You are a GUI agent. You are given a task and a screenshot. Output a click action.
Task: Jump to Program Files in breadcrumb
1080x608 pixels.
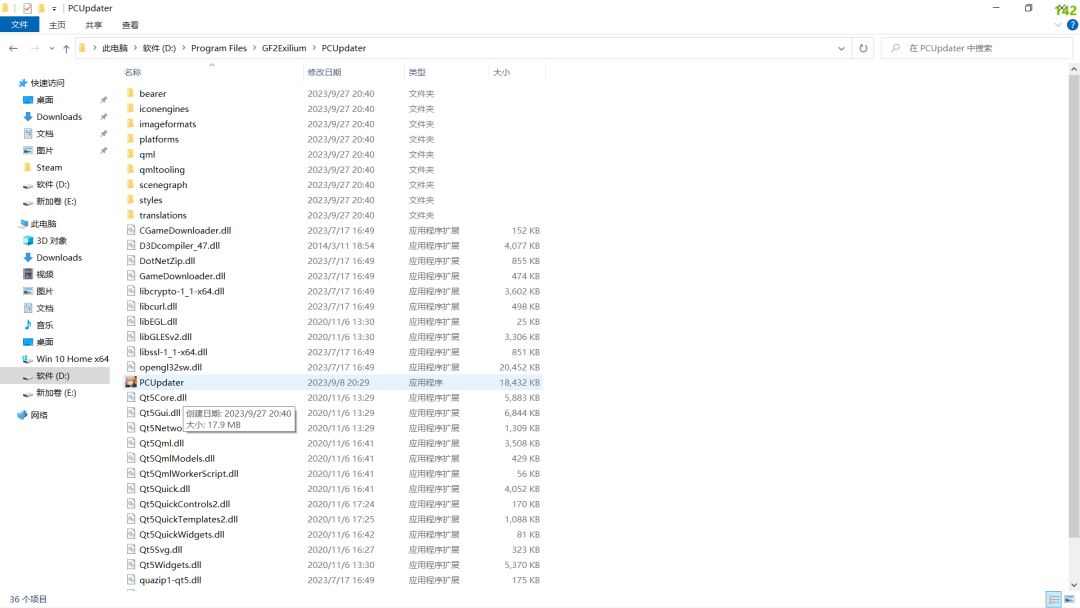[x=219, y=48]
